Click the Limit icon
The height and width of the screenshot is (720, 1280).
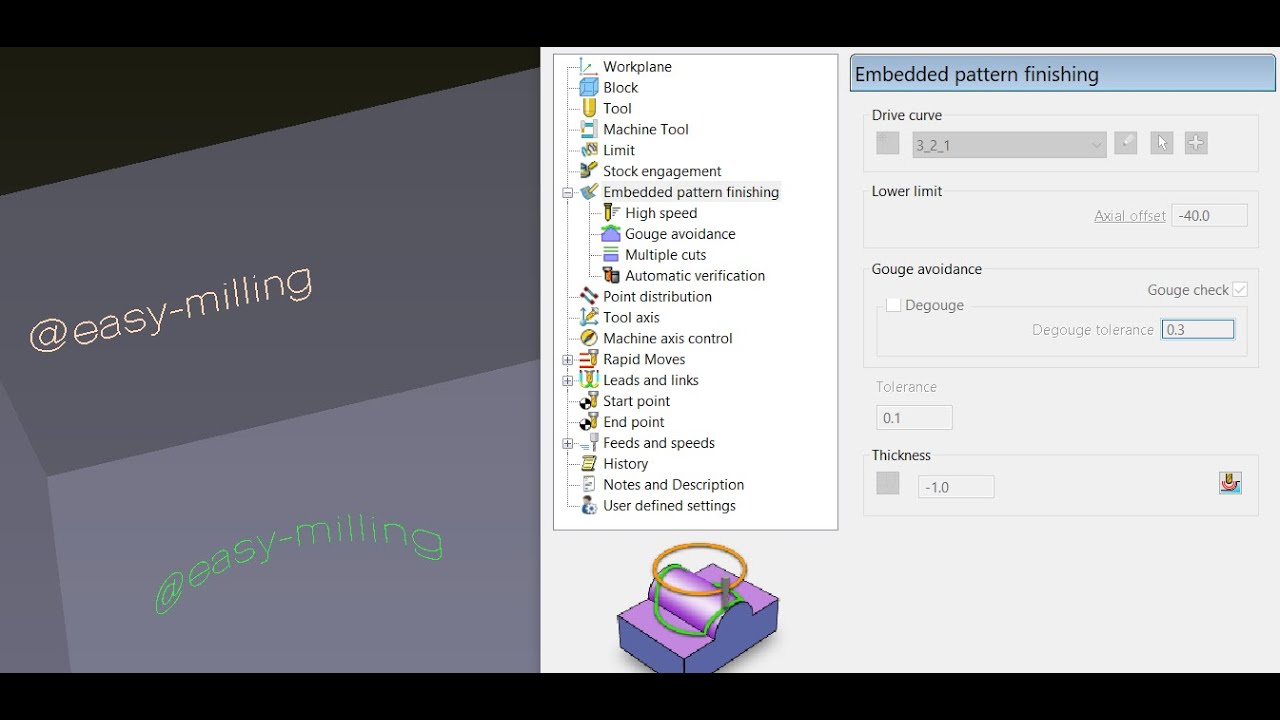tap(589, 150)
